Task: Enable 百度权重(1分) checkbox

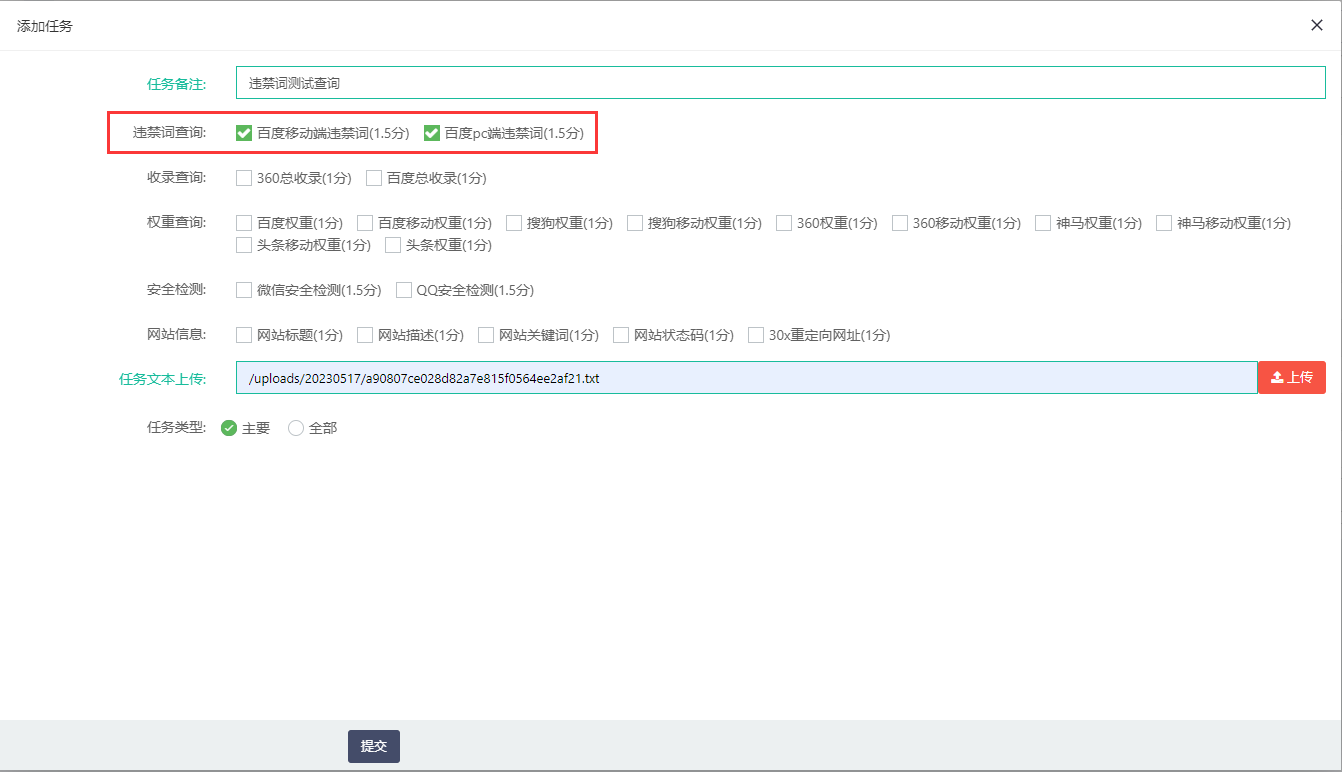Action: point(244,223)
